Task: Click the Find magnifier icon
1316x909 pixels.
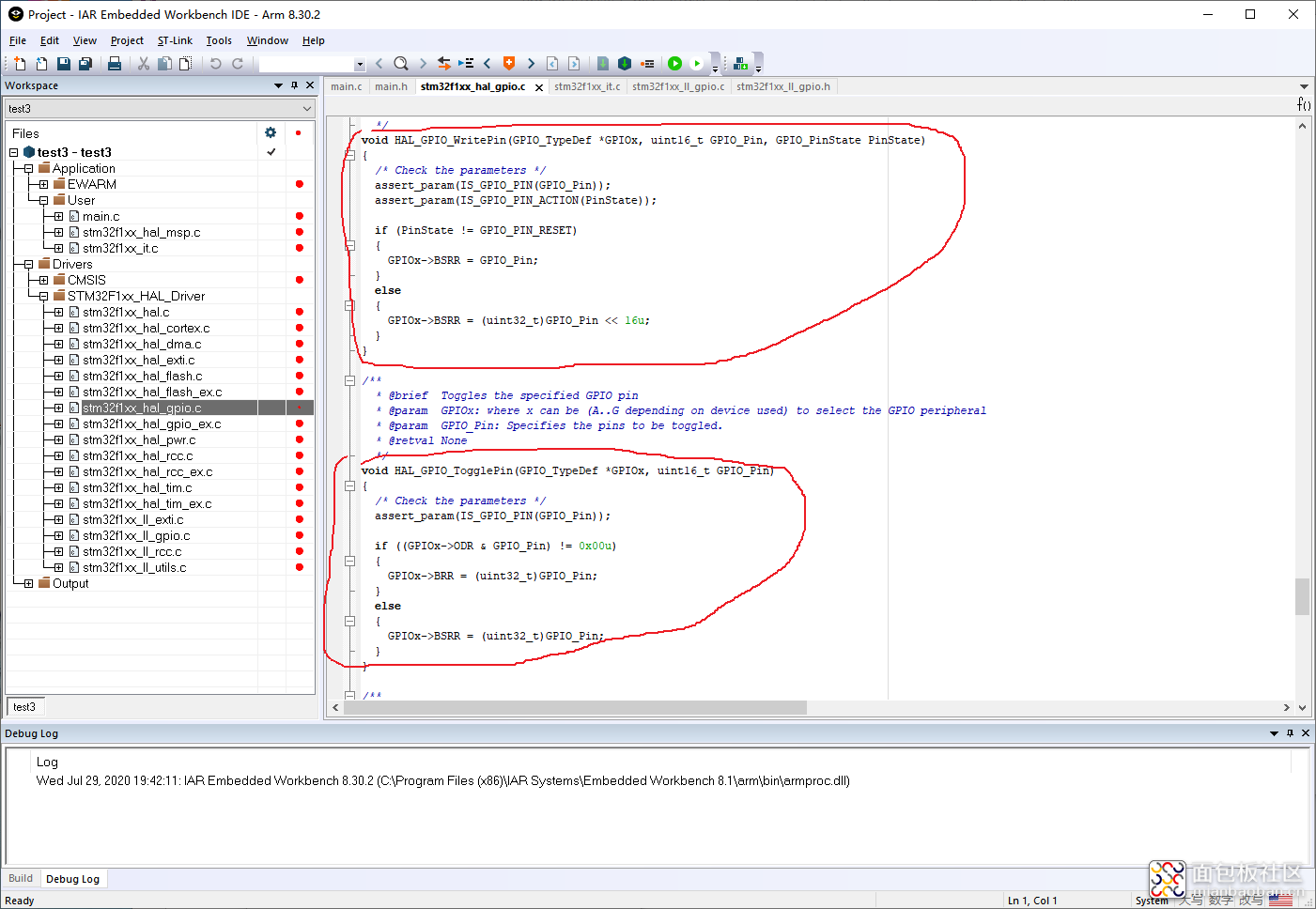Action: click(x=401, y=63)
